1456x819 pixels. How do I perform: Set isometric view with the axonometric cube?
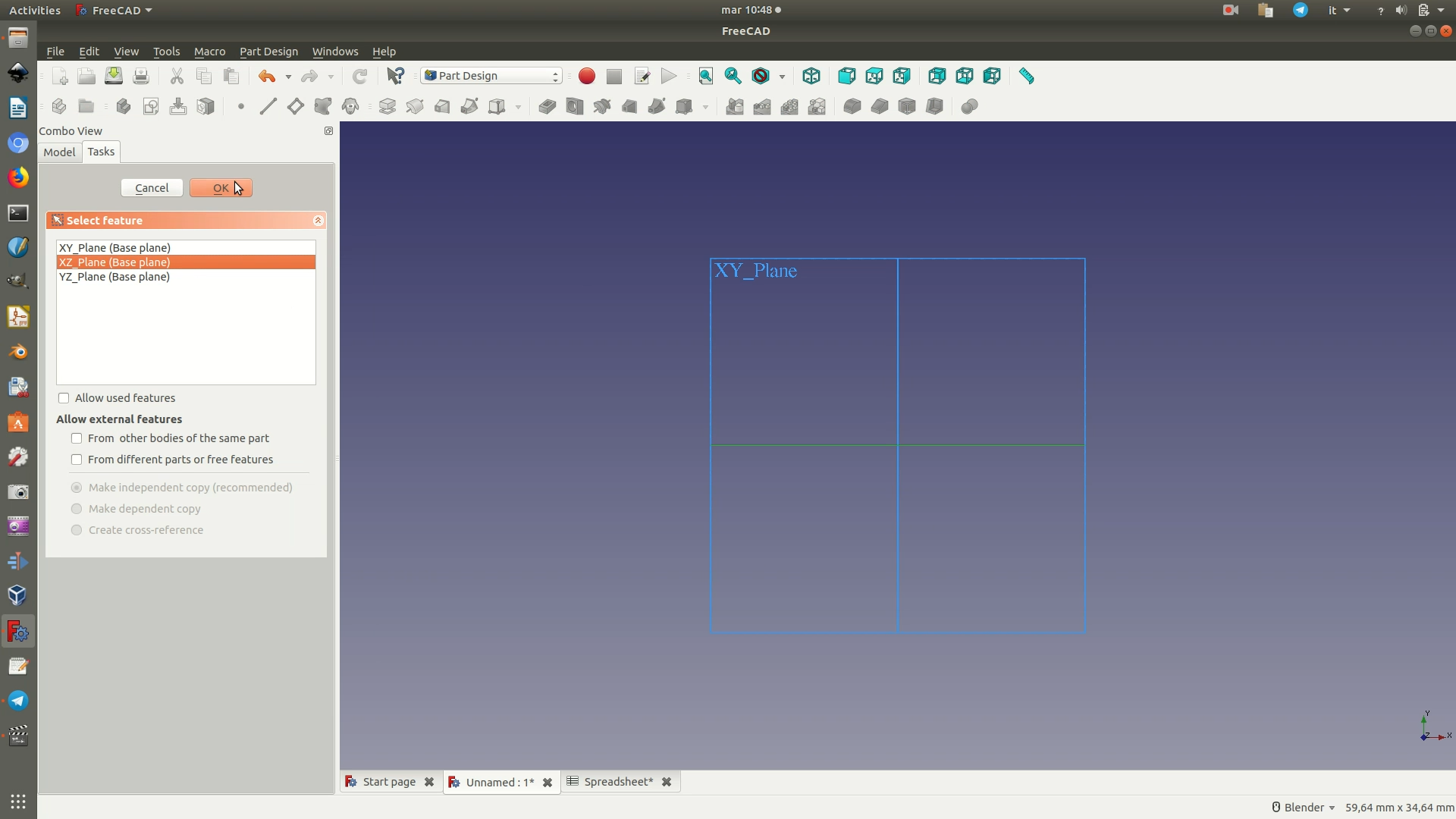pos(811,76)
